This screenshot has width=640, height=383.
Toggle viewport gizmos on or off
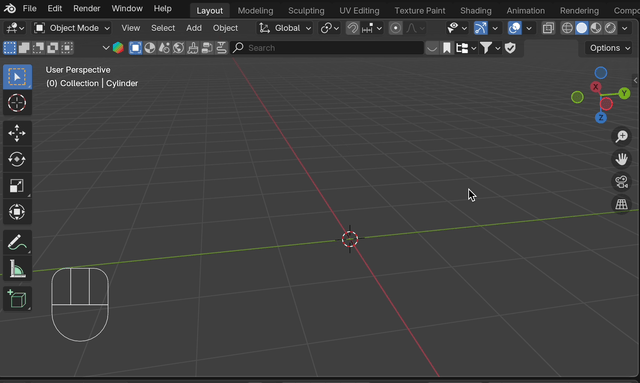pyautogui.click(x=481, y=28)
